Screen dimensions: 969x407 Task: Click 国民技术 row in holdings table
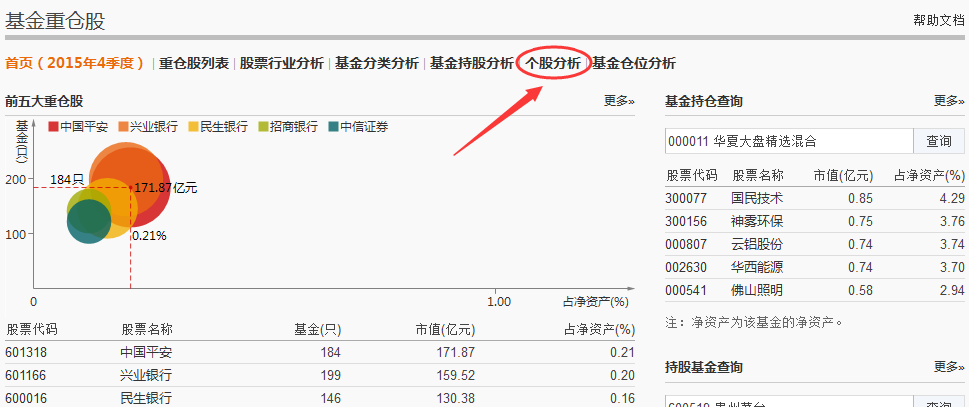[757, 198]
